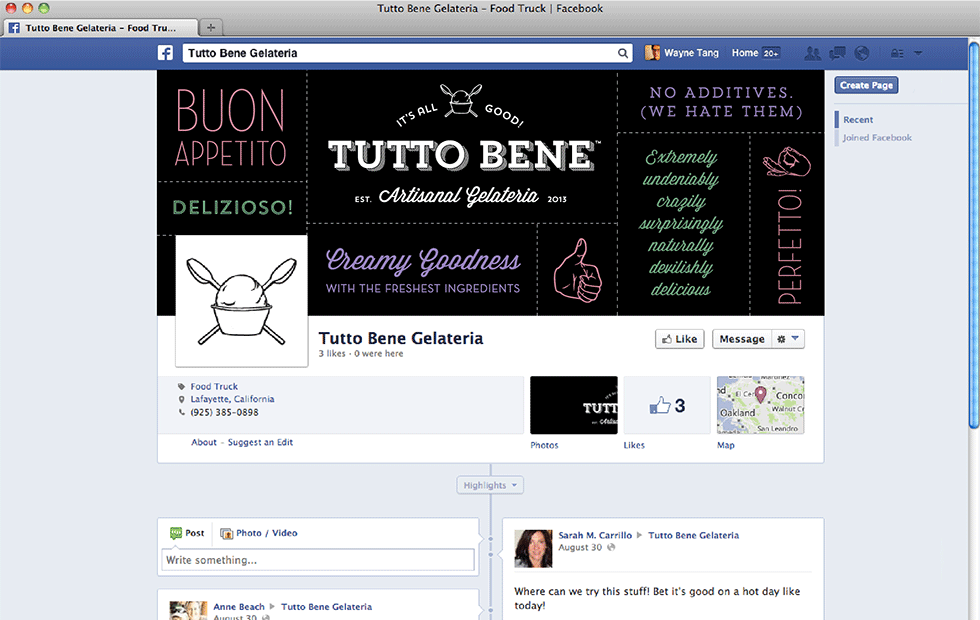The height and width of the screenshot is (620, 980).
Task: Click the Photos label link
Action: tap(544, 445)
